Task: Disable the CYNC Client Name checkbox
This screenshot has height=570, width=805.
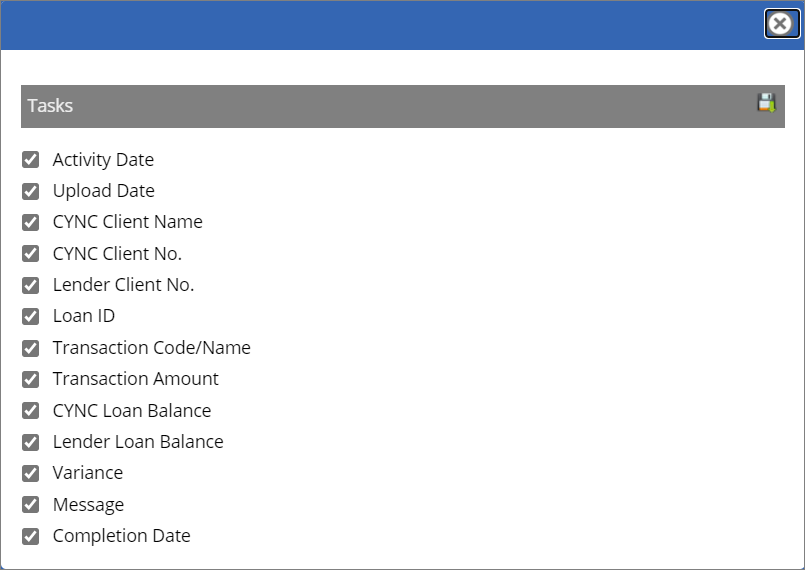Action: point(31,222)
